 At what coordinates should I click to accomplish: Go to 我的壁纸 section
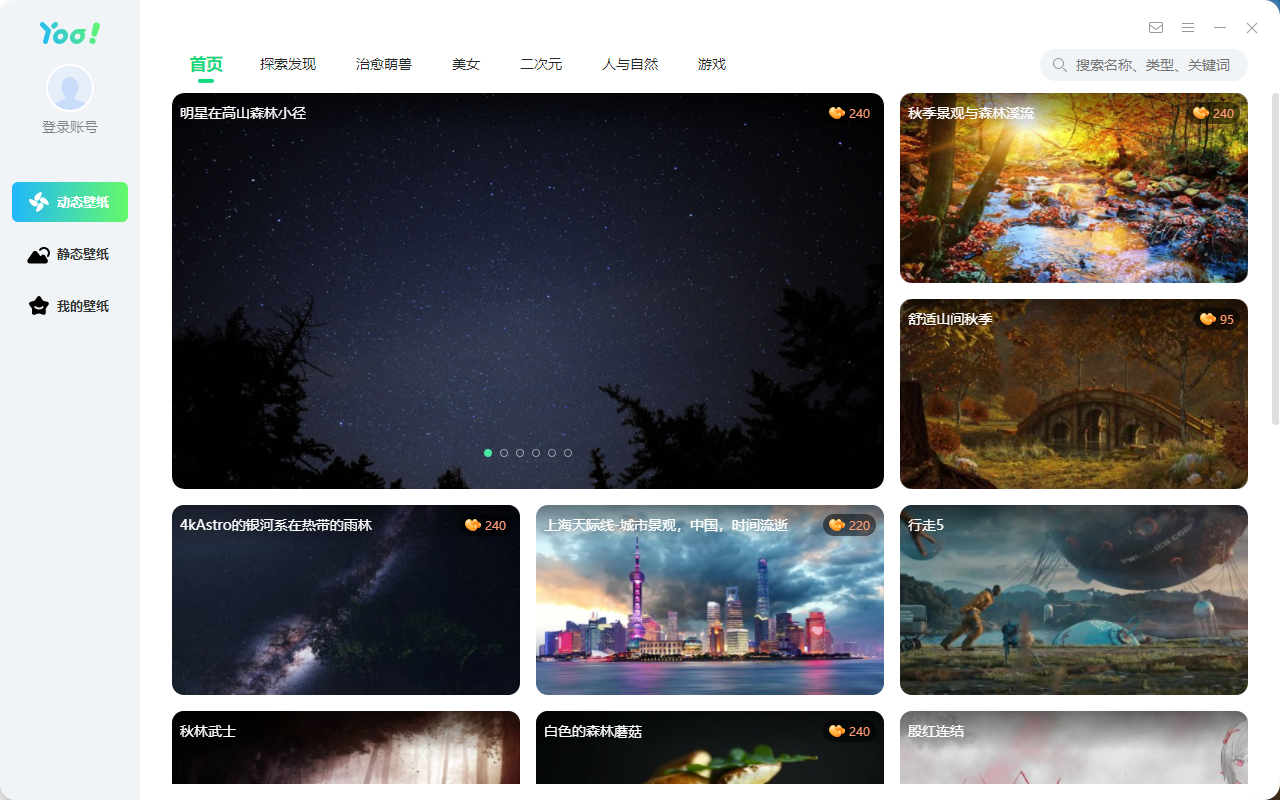70,306
